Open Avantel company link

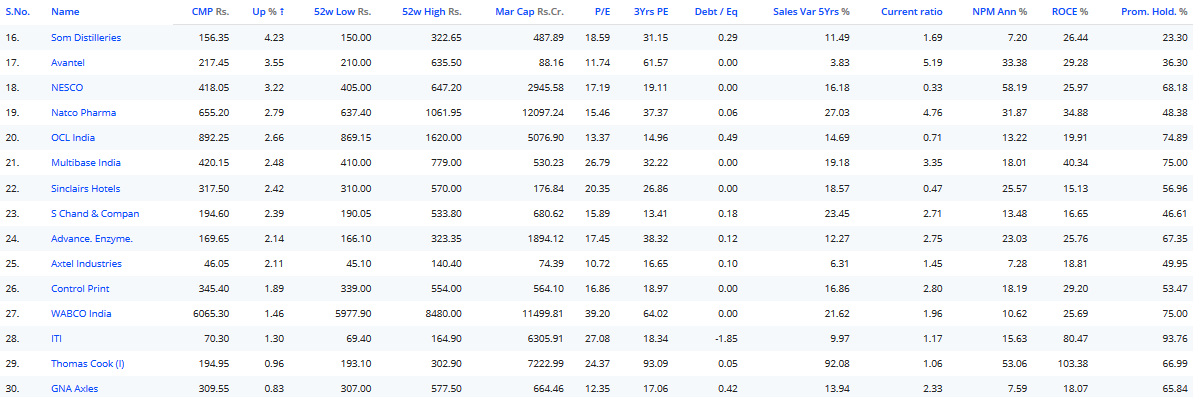(67, 62)
